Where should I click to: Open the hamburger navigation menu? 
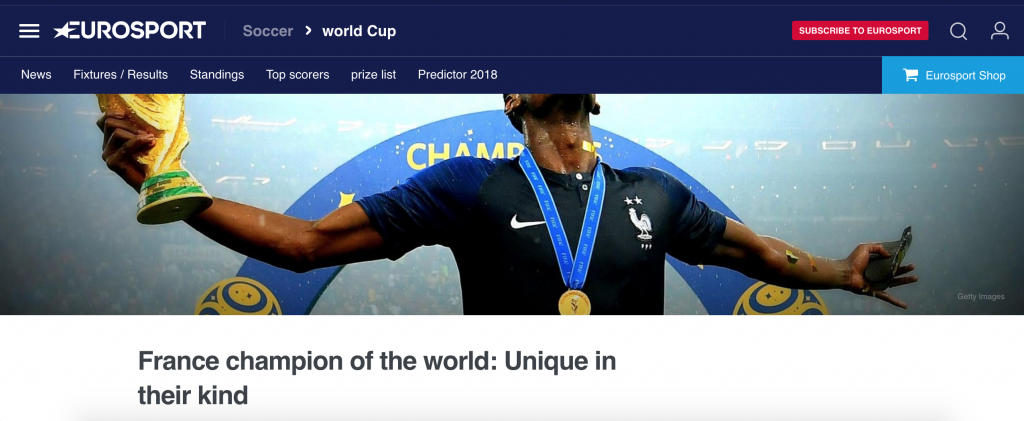pos(29,31)
